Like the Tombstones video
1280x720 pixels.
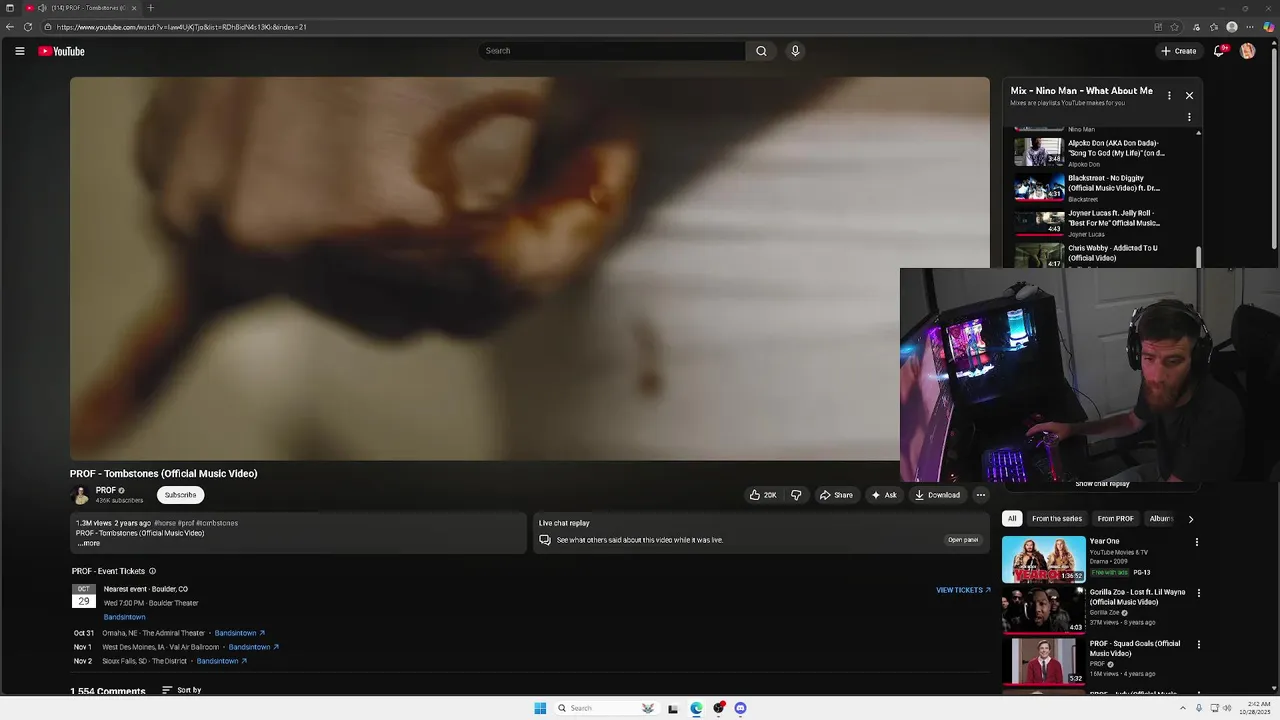763,495
